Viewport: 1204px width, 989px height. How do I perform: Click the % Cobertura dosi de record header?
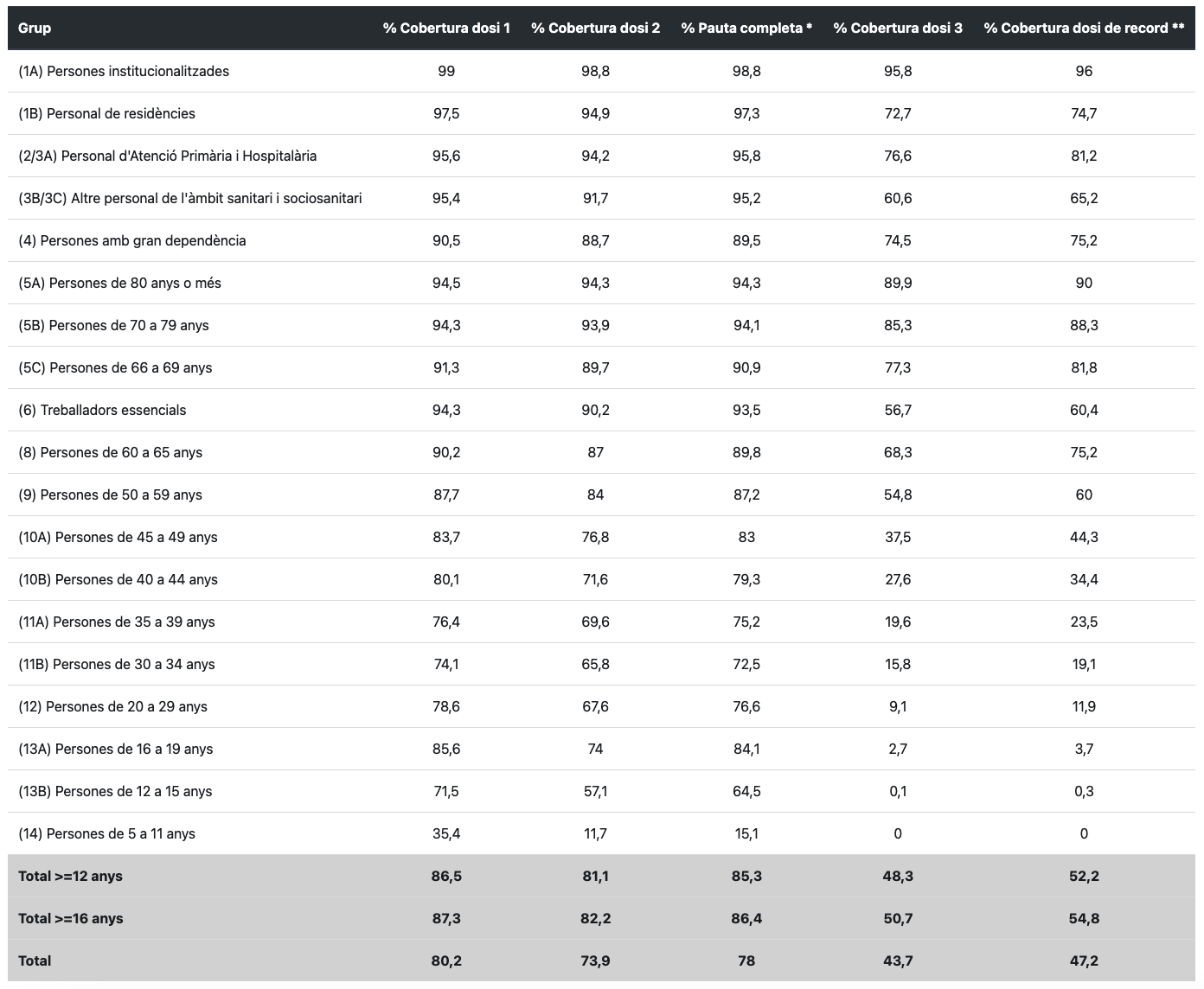[x=1084, y=29]
